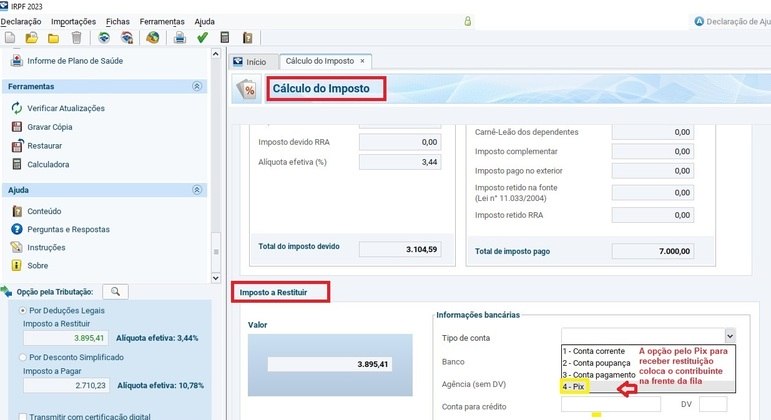Screen dimensions: 771x420
Task: Enable Transmitir com certificação digital checkbox
Action: pyautogui.click(x=23, y=417)
